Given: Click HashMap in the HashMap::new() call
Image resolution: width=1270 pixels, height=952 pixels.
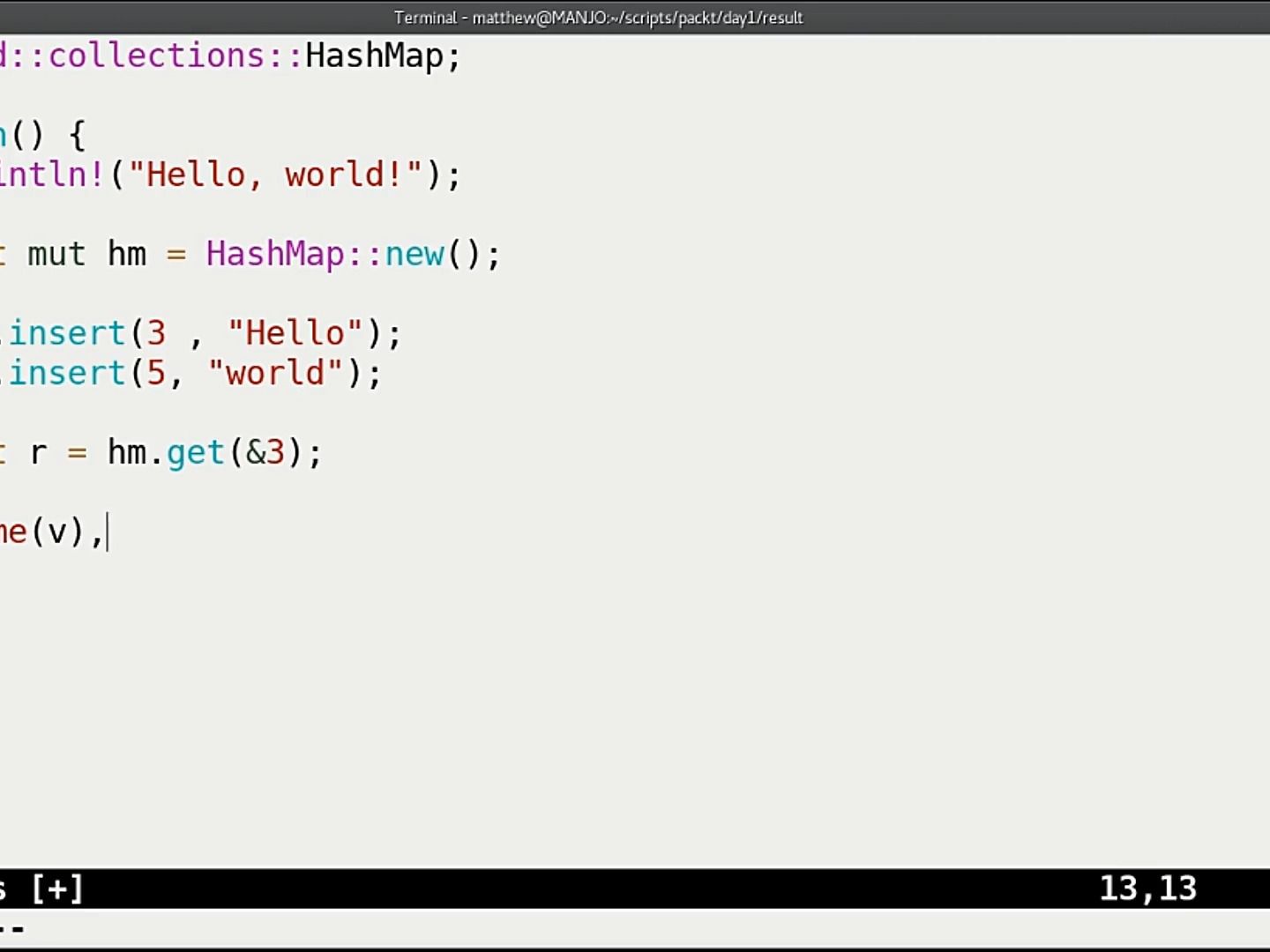Looking at the screenshot, I should tap(275, 254).
